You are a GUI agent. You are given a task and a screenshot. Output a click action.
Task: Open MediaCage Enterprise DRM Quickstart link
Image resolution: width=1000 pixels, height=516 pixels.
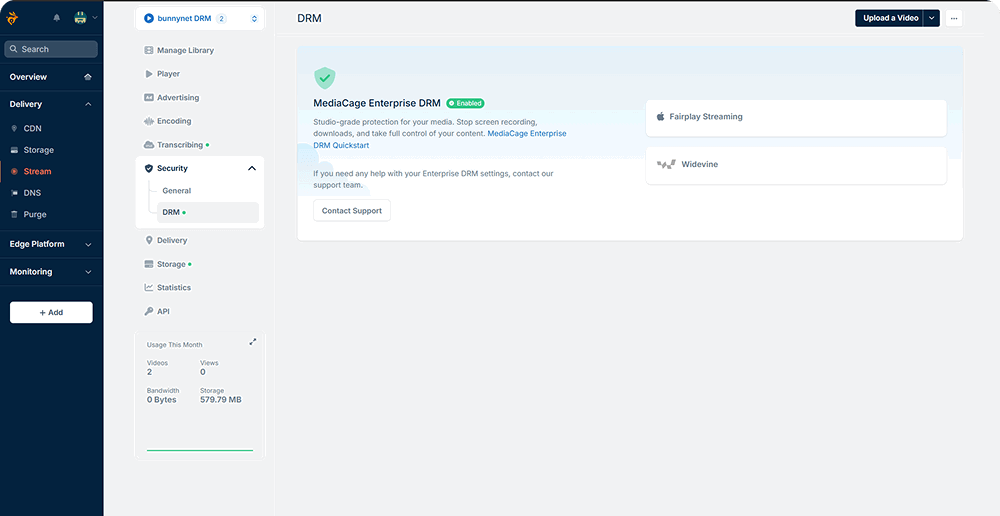point(439,139)
